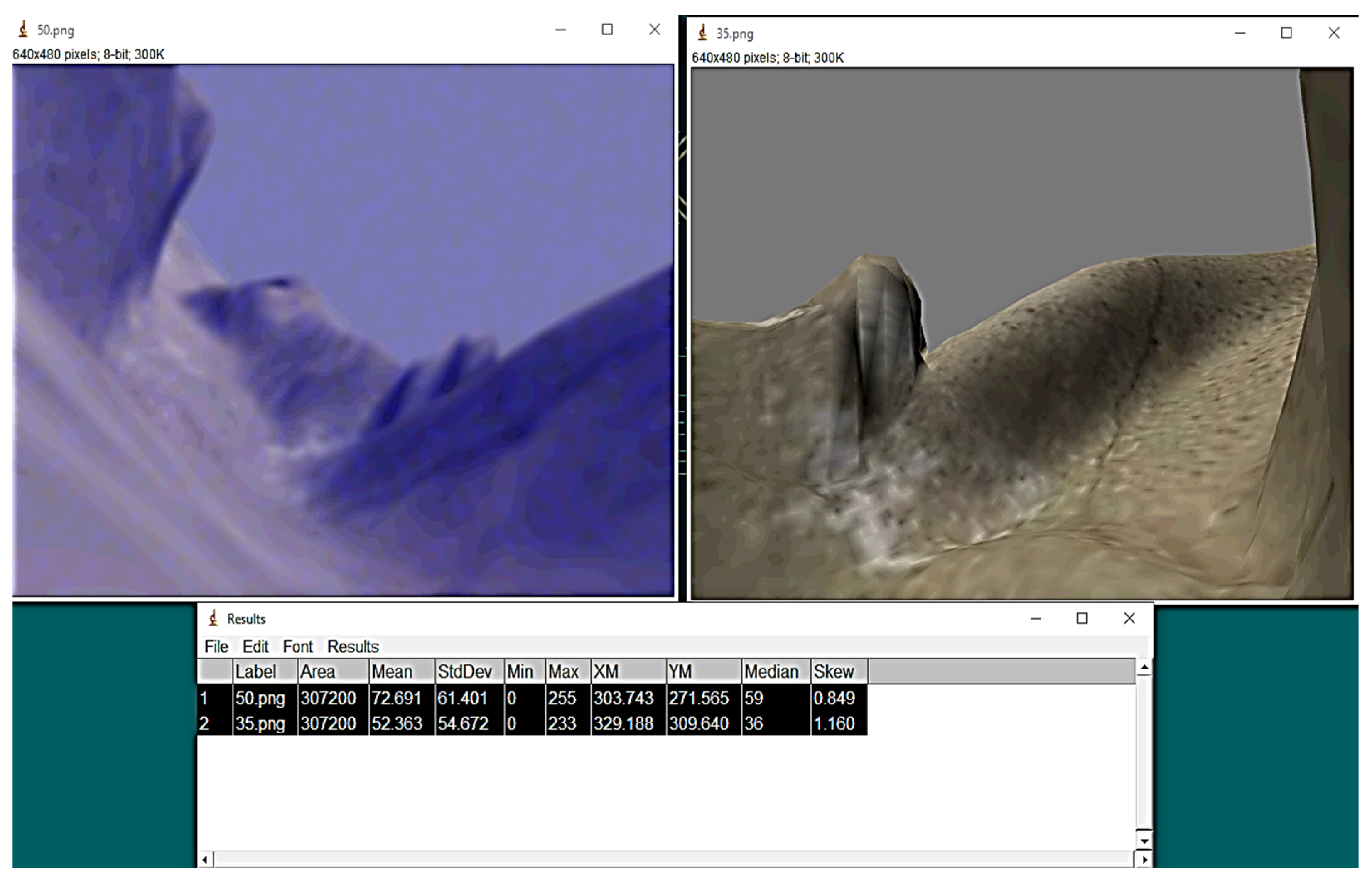Click the horizontal scrollbar left arrow in Results

205,859
